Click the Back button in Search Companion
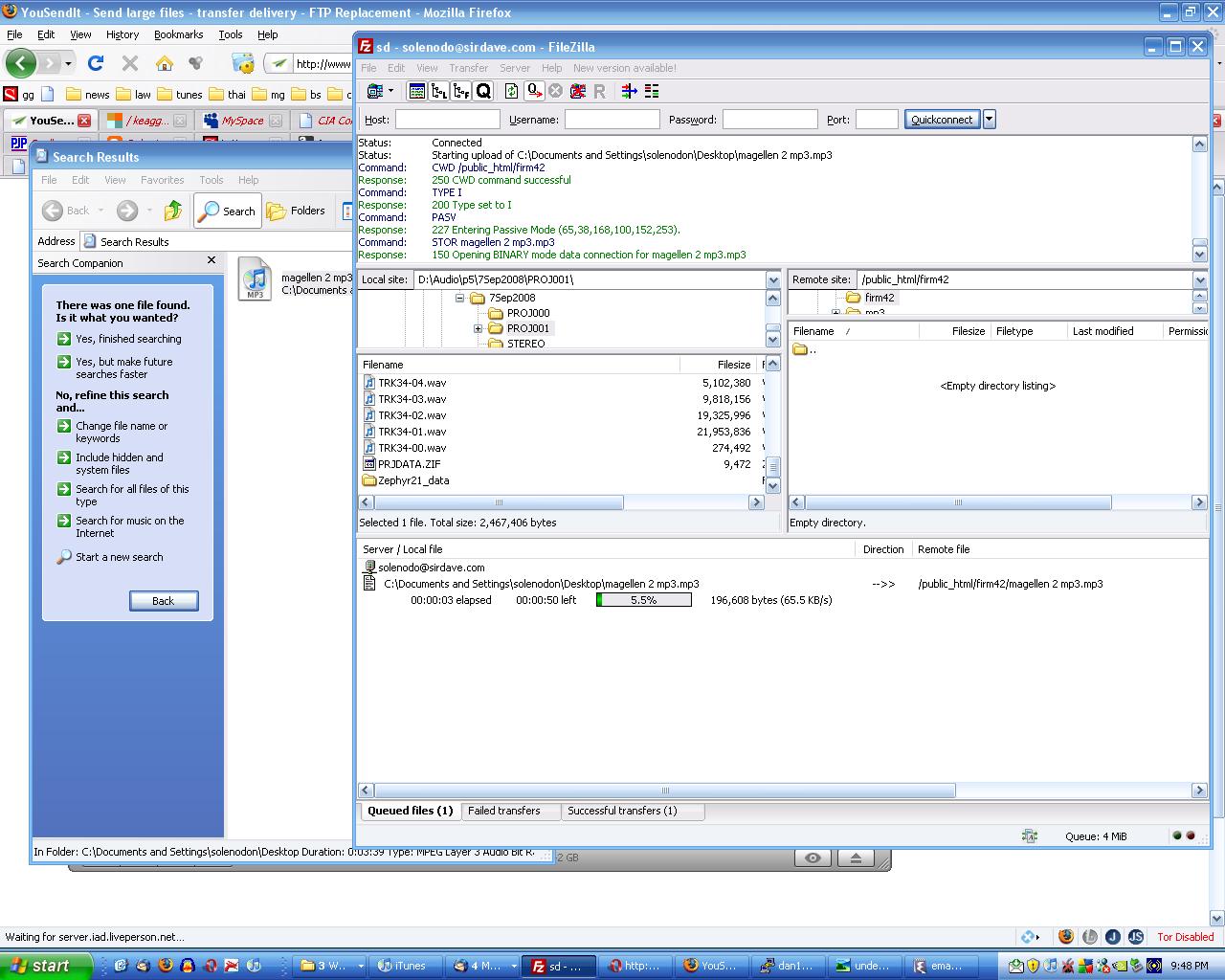Viewport: 1225px width, 980px height. 164,601
